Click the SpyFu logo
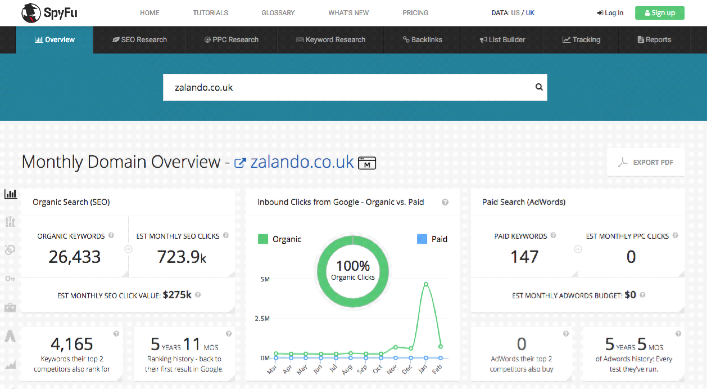Image resolution: width=708 pixels, height=389 pixels. pos(49,12)
